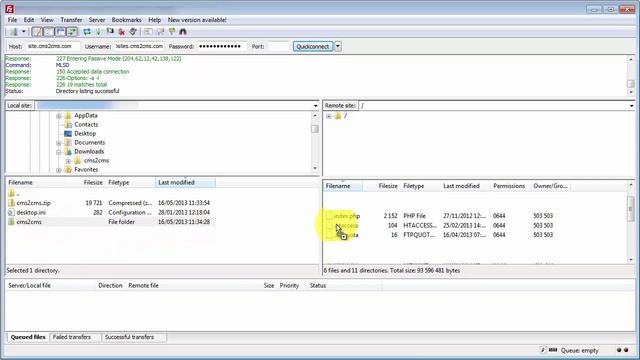This screenshot has height=360, width=640.
Task: Expand the Documents folder in local tree
Action: (x=59, y=143)
